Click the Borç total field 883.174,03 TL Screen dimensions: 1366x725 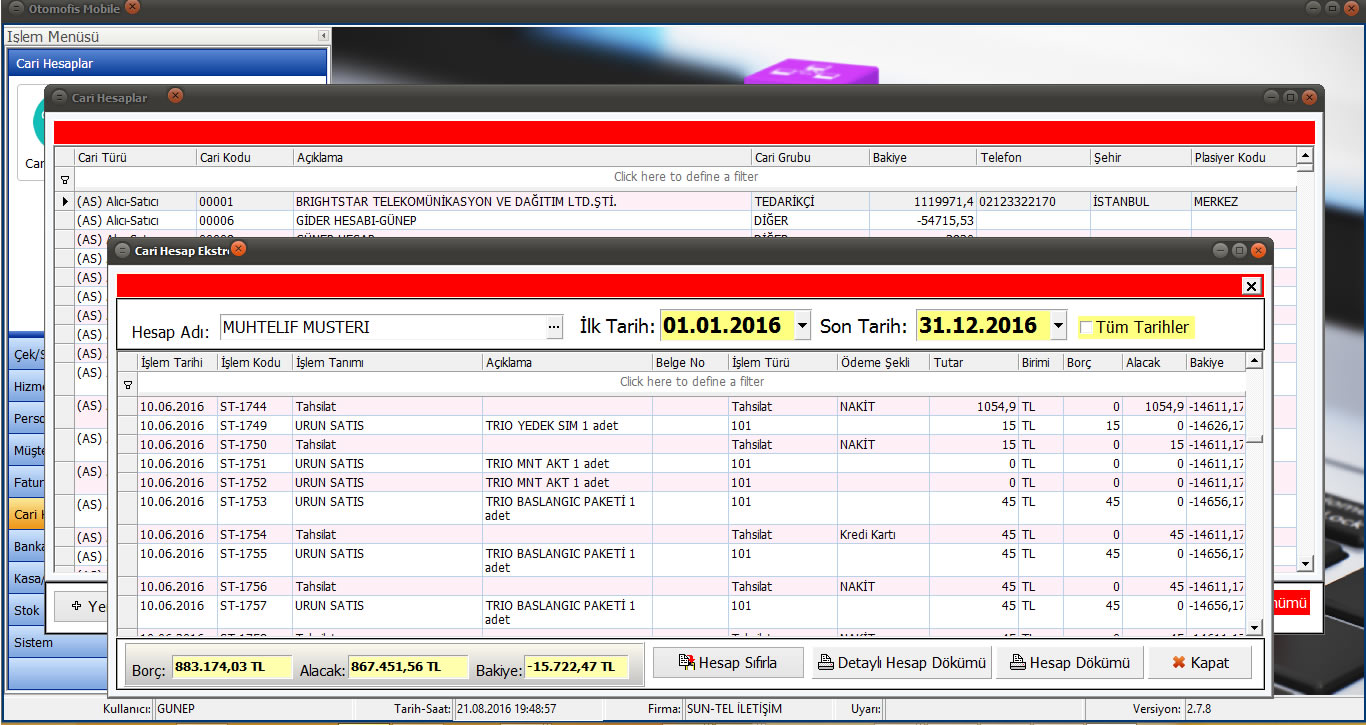click(231, 667)
